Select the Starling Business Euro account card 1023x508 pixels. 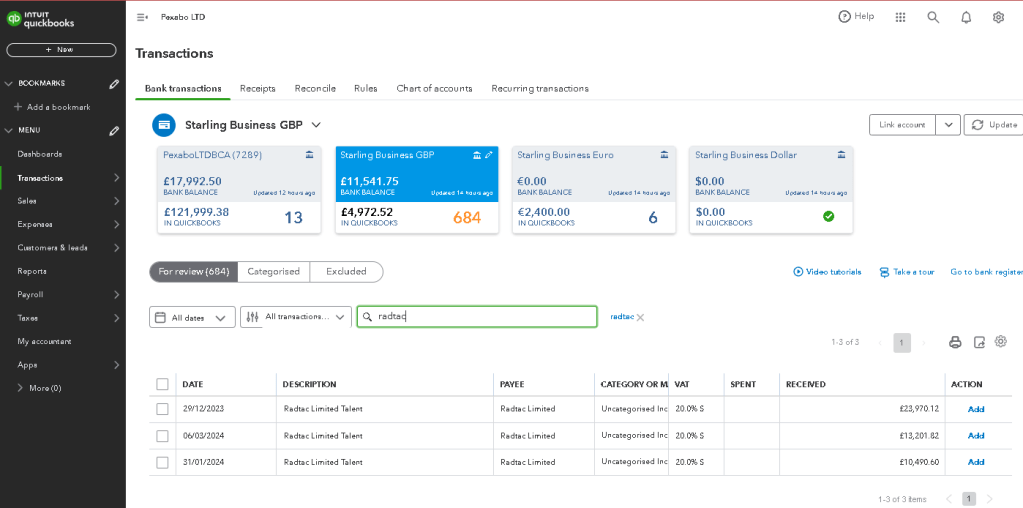(594, 190)
